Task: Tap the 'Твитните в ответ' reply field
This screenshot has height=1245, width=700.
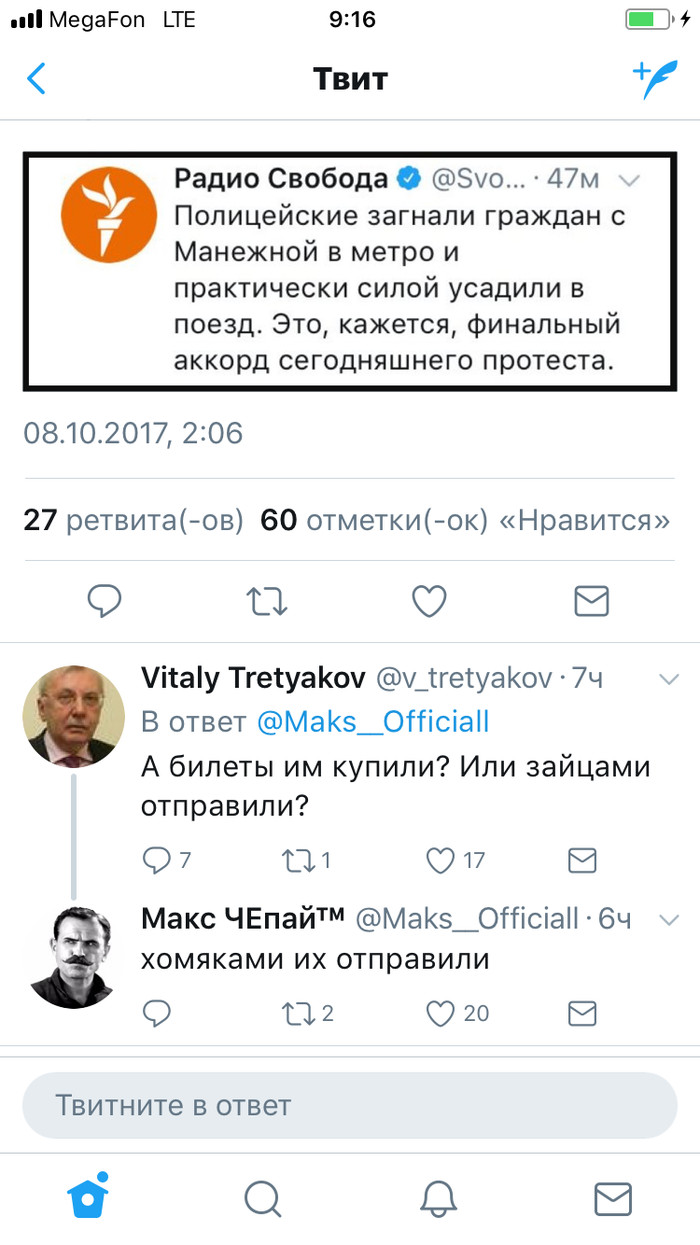Action: click(350, 1105)
